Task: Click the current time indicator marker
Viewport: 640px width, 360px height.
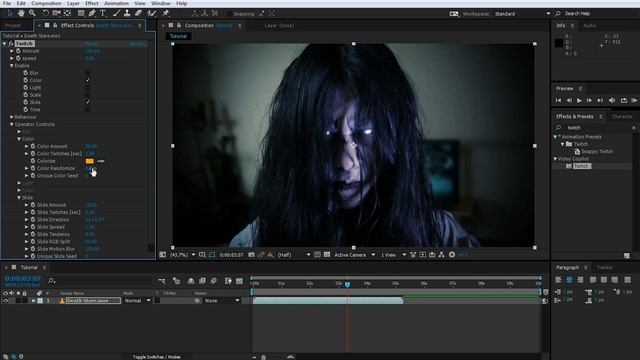Action: [347, 284]
